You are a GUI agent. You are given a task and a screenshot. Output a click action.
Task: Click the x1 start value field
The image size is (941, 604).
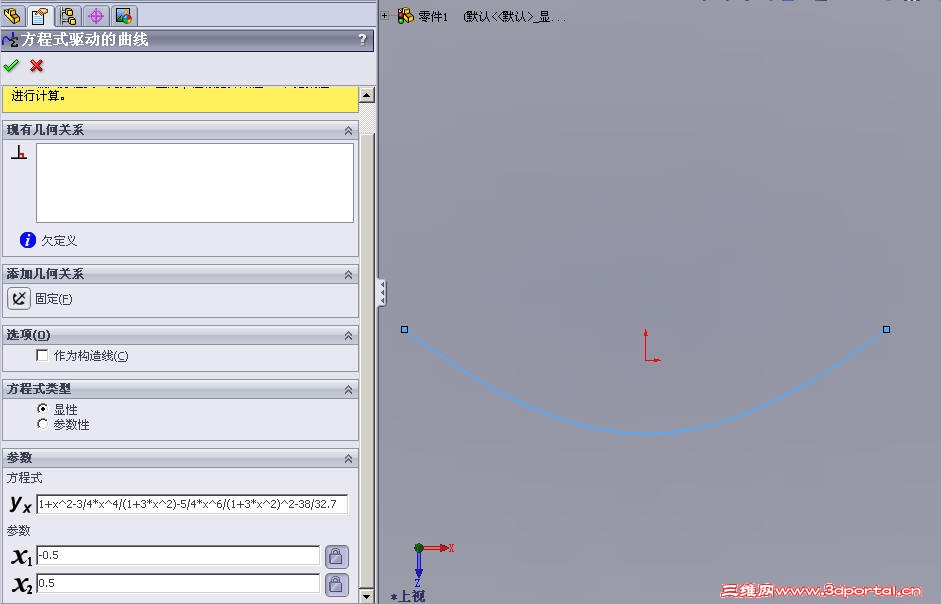pyautogui.click(x=178, y=555)
